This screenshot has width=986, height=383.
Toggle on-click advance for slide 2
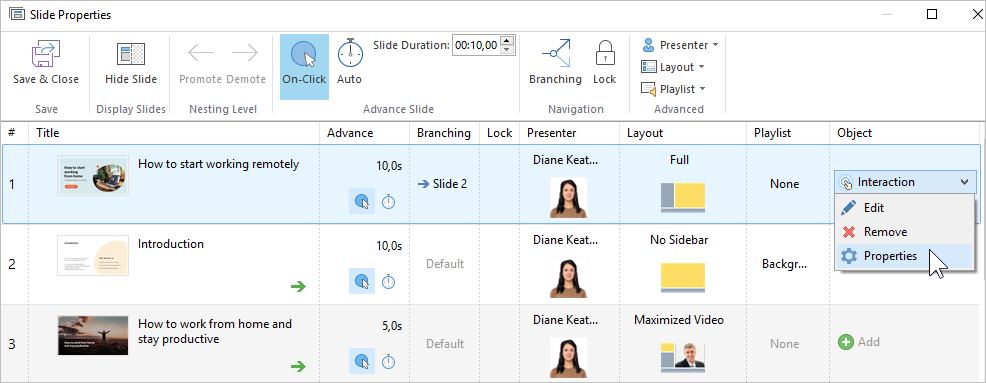click(362, 281)
